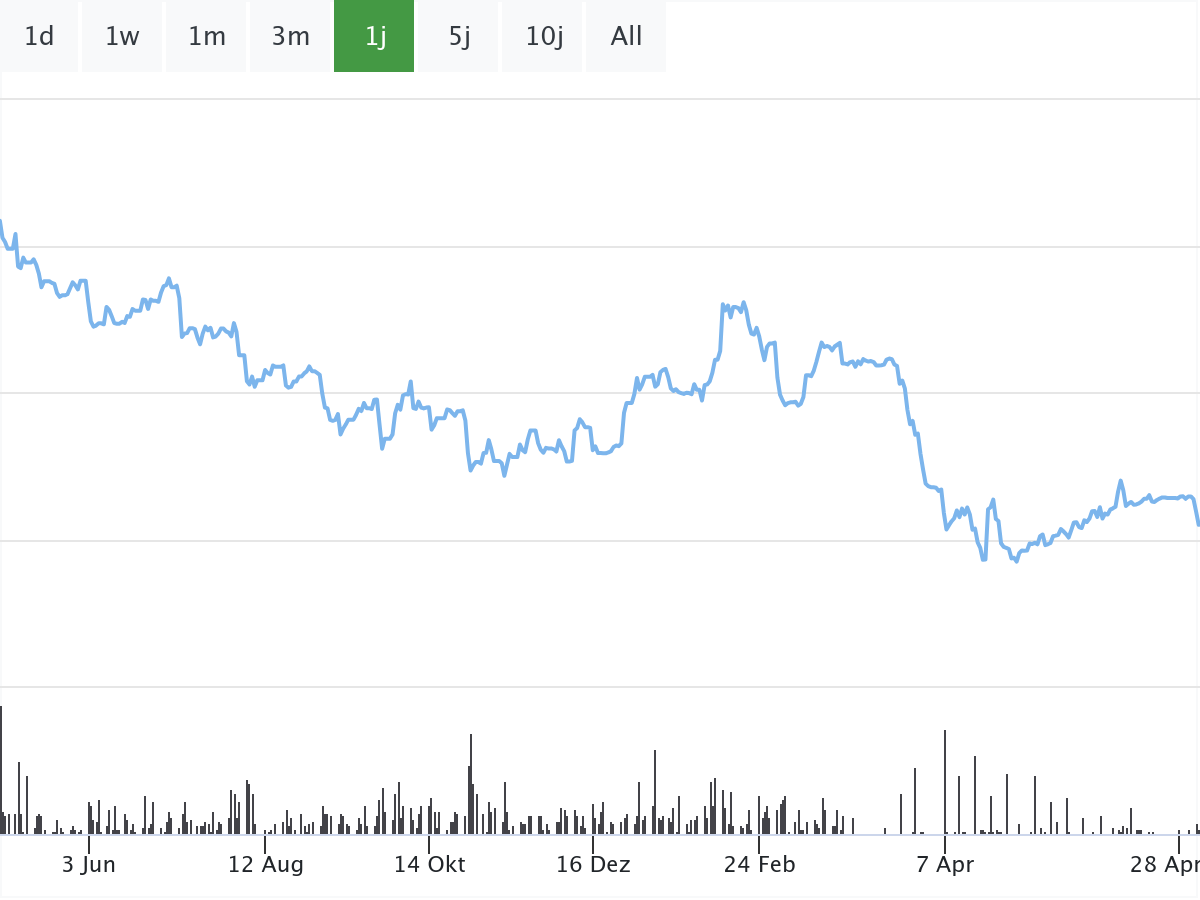Switch to the 1w range tab
Screen dimensions: 1200x900
tap(122, 37)
